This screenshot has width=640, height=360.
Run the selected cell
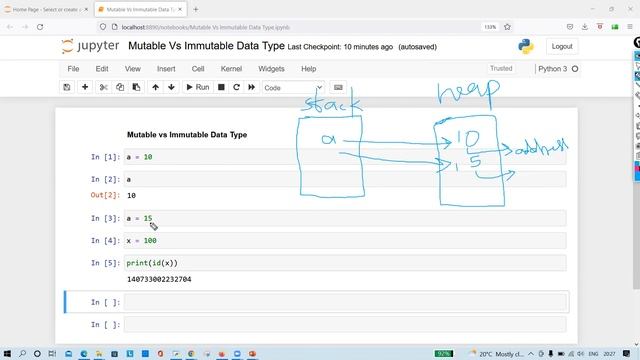point(198,87)
